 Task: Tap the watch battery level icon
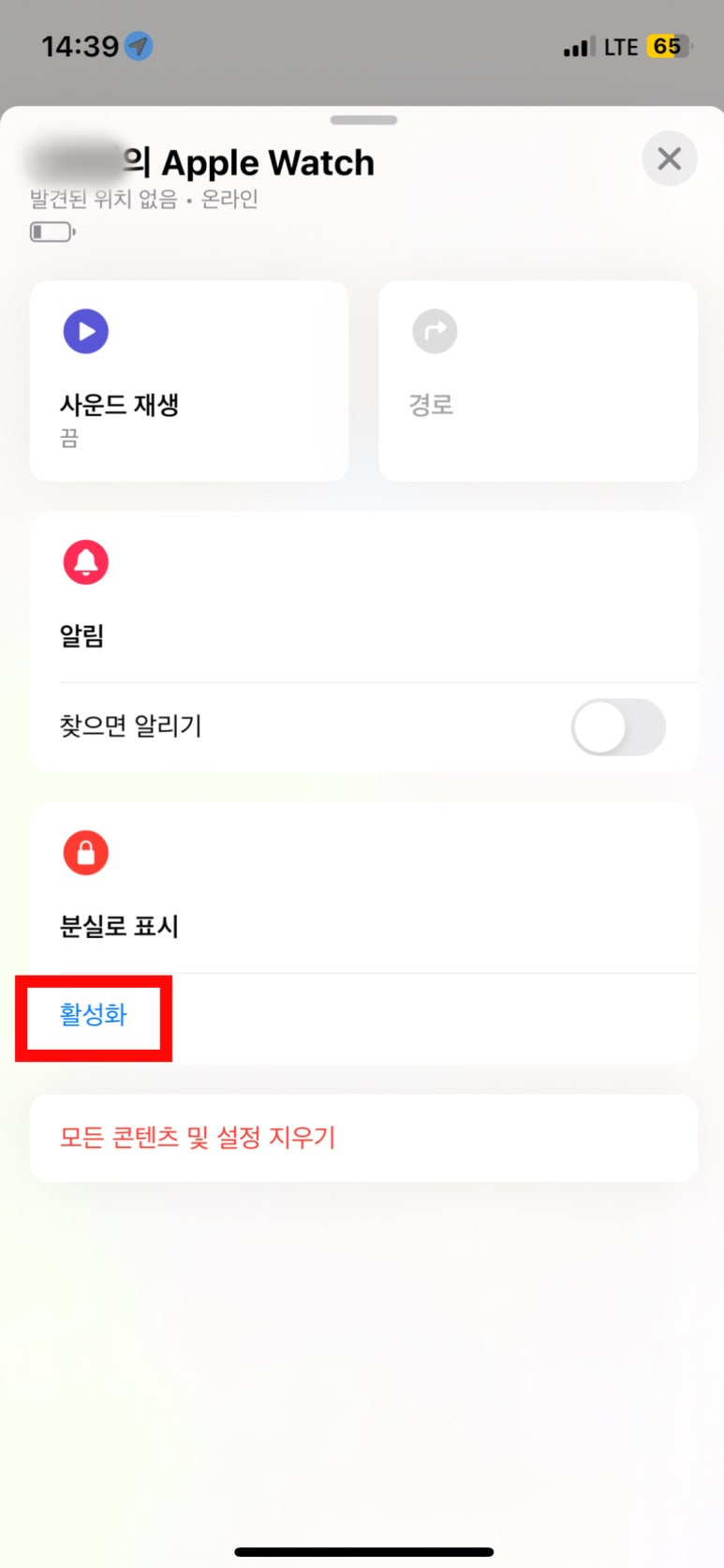[x=52, y=231]
